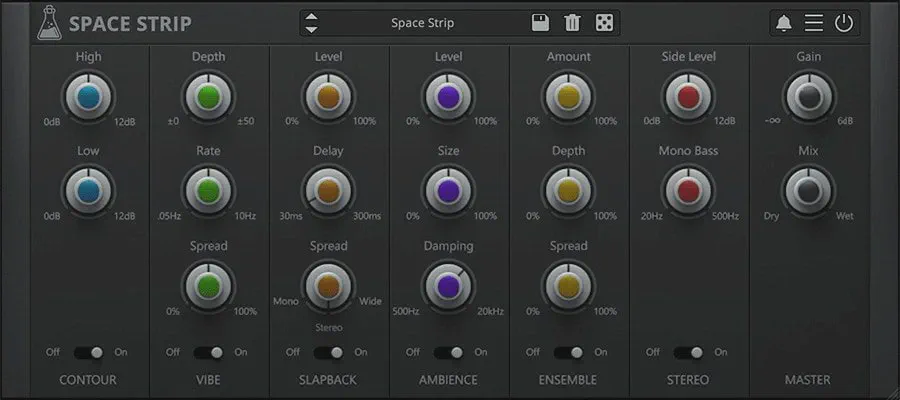Select next preset with the down arrow
The height and width of the screenshot is (400, 900).
[311, 29]
